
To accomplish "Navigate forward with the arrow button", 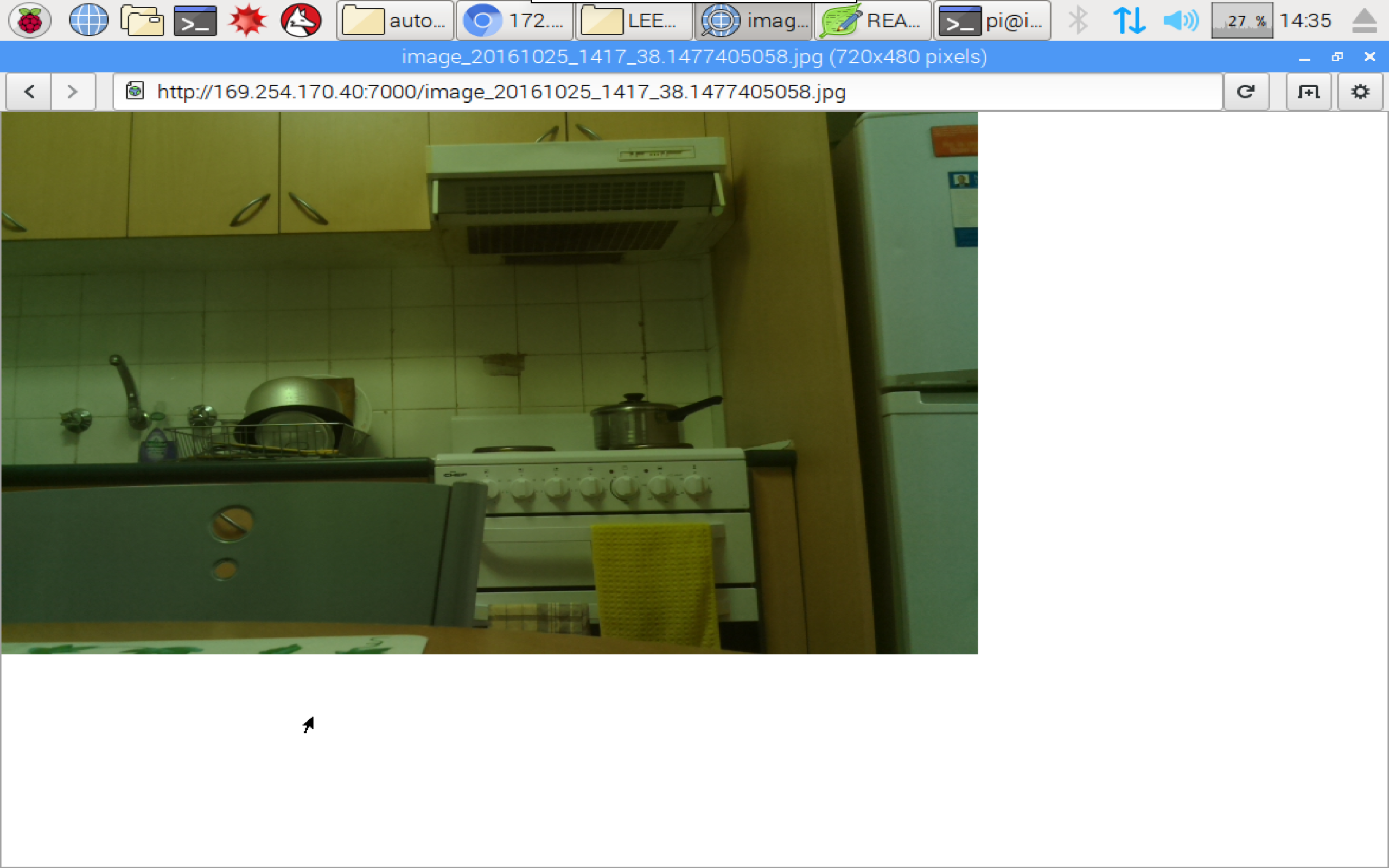I will (72, 91).
